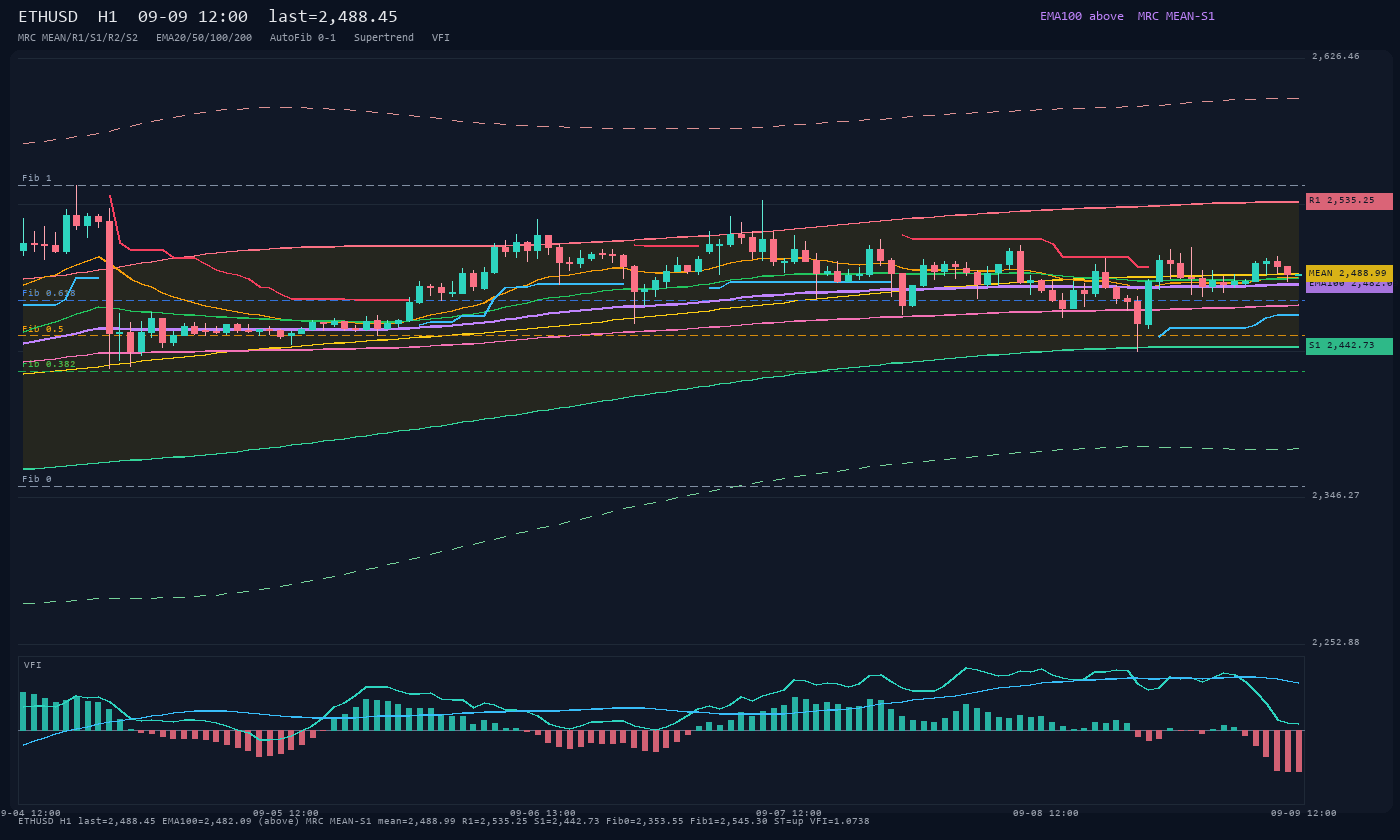Image resolution: width=1400 pixels, height=840 pixels.
Task: Click the 09-08 12:00 time axis label
Action: pyautogui.click(x=1046, y=813)
